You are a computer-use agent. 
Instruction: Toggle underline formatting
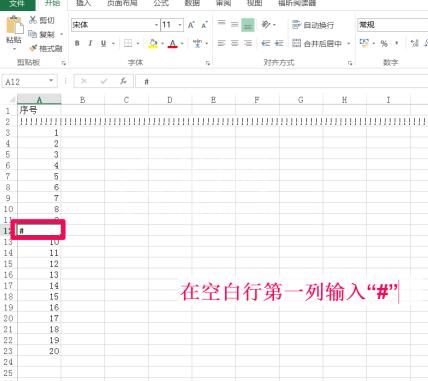coord(104,43)
